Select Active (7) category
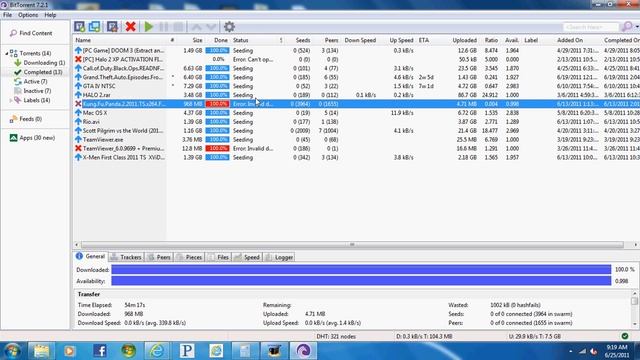This screenshot has width=640, height=360. [32, 82]
